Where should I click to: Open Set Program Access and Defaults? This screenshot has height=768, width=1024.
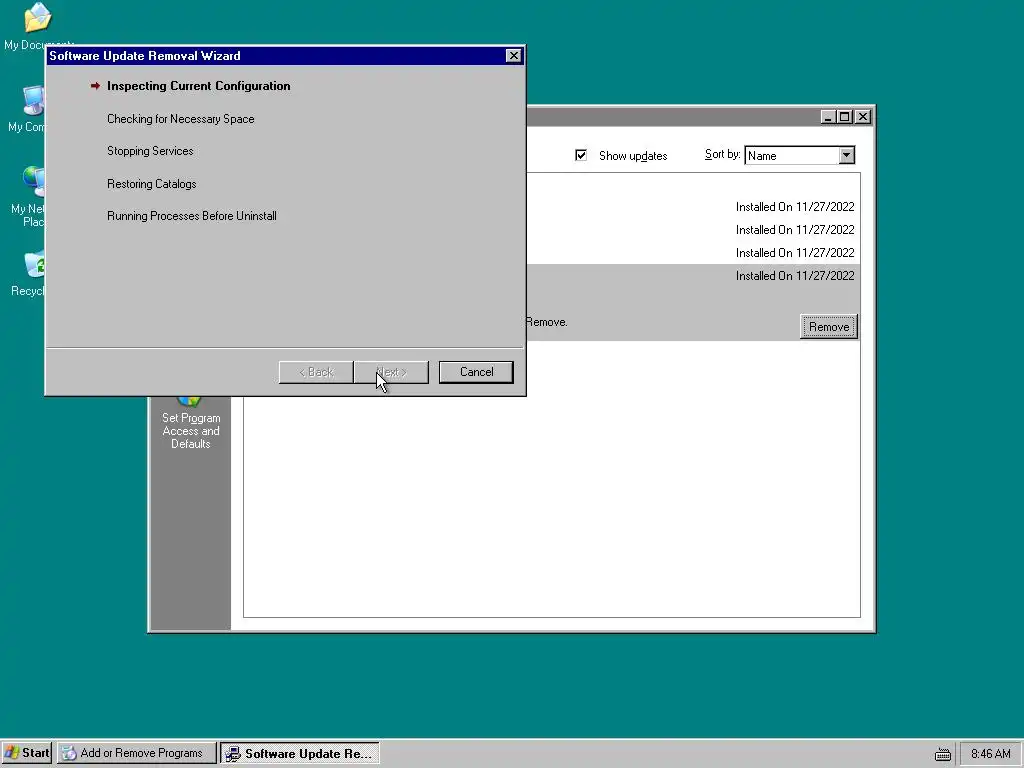pos(191,423)
